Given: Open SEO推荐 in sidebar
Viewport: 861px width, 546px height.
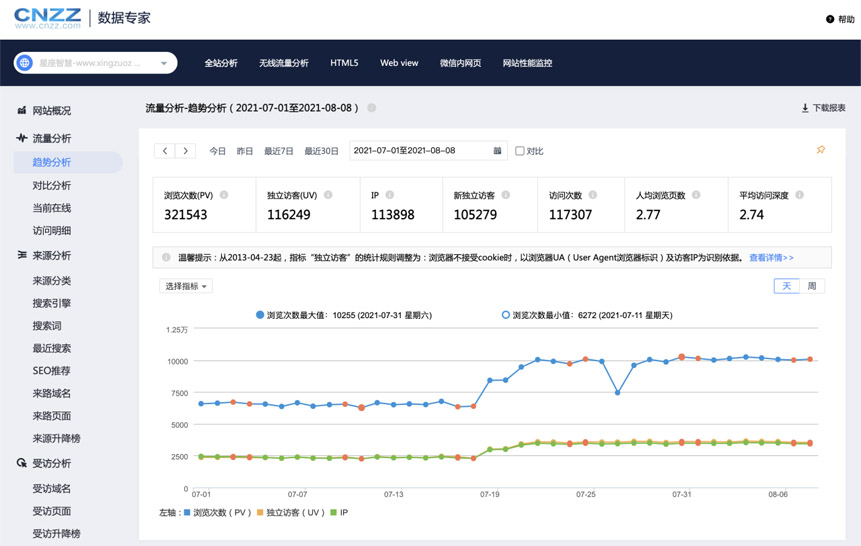Looking at the screenshot, I should tap(51, 370).
